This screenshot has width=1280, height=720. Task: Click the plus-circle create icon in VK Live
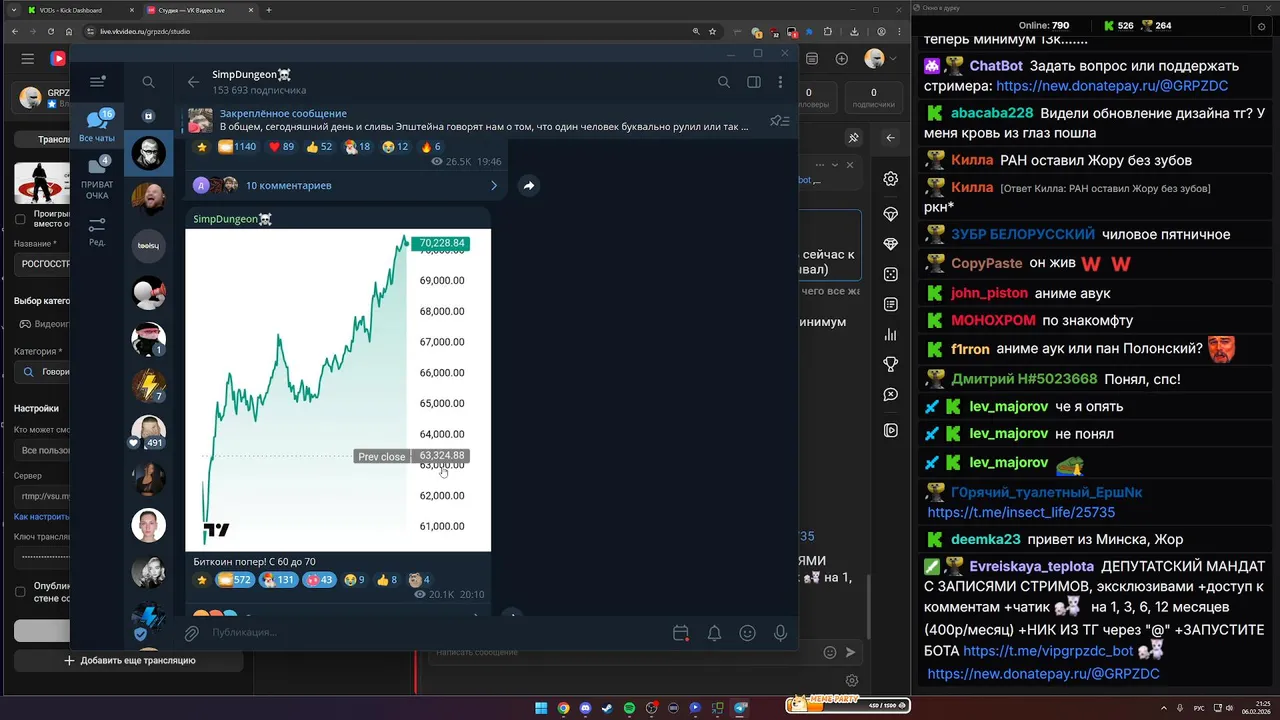[841, 59]
